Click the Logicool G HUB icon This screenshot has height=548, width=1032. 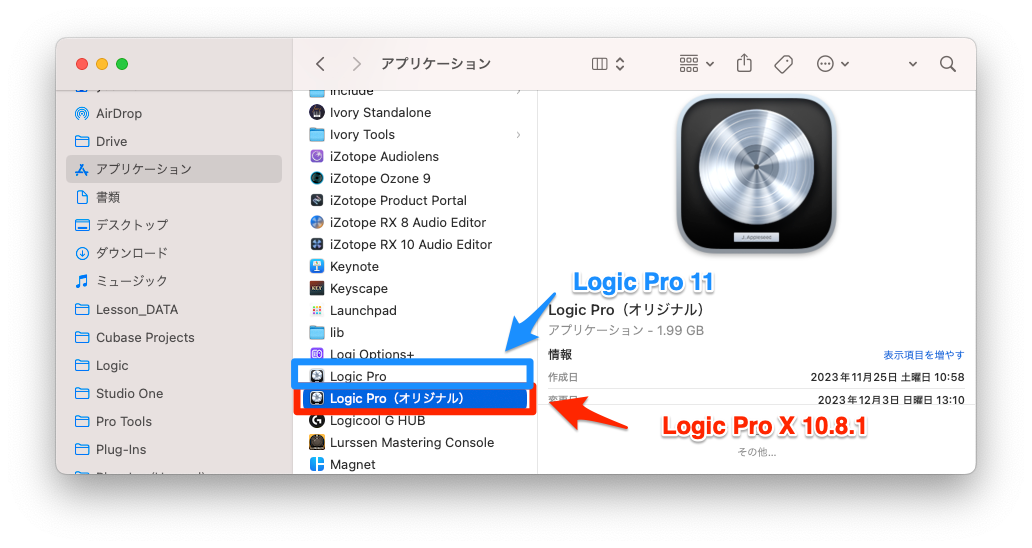click(x=317, y=420)
